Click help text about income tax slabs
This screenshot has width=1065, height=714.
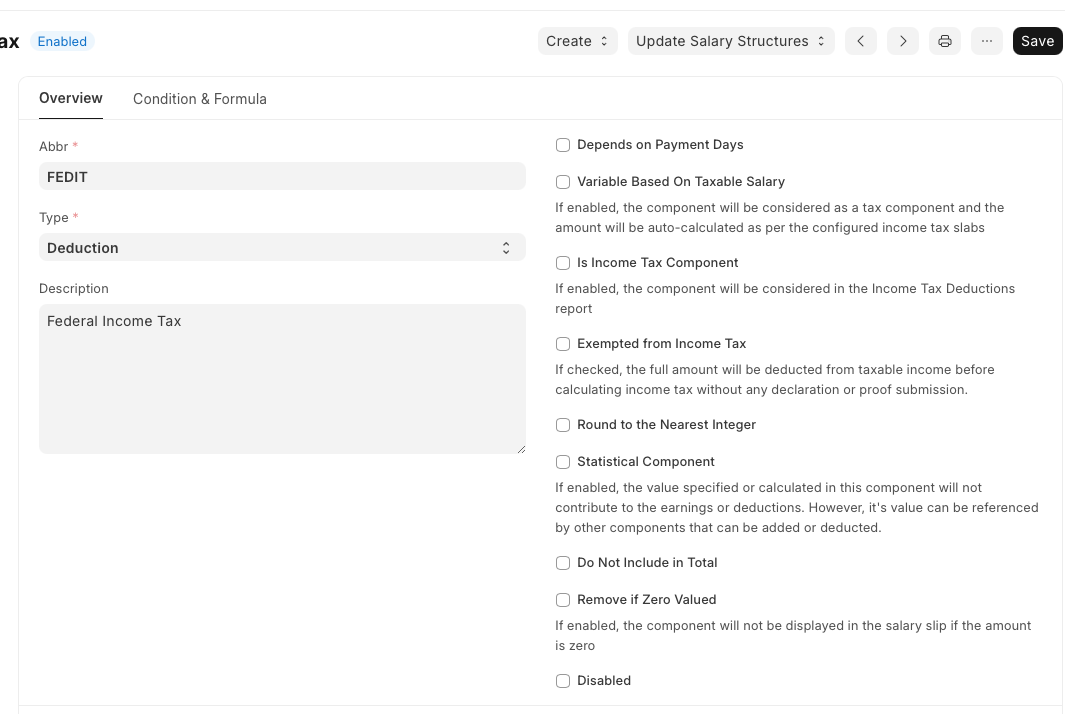pyautogui.click(x=780, y=217)
